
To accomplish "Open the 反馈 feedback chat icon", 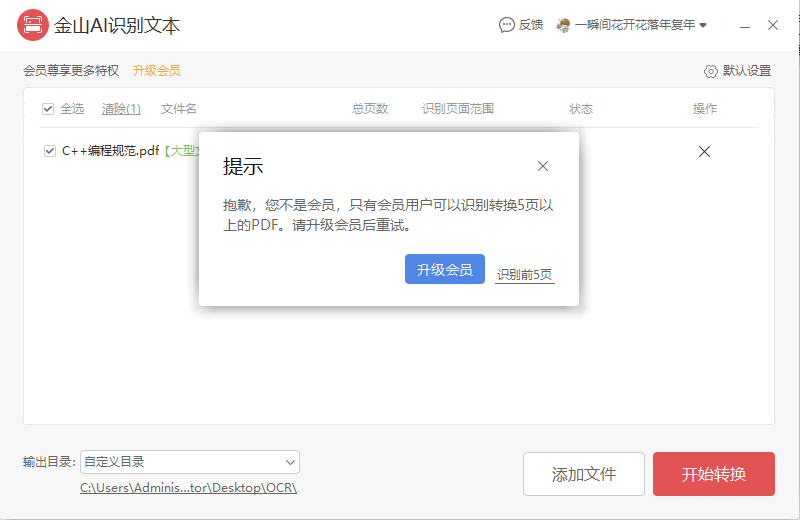I will [x=506, y=25].
